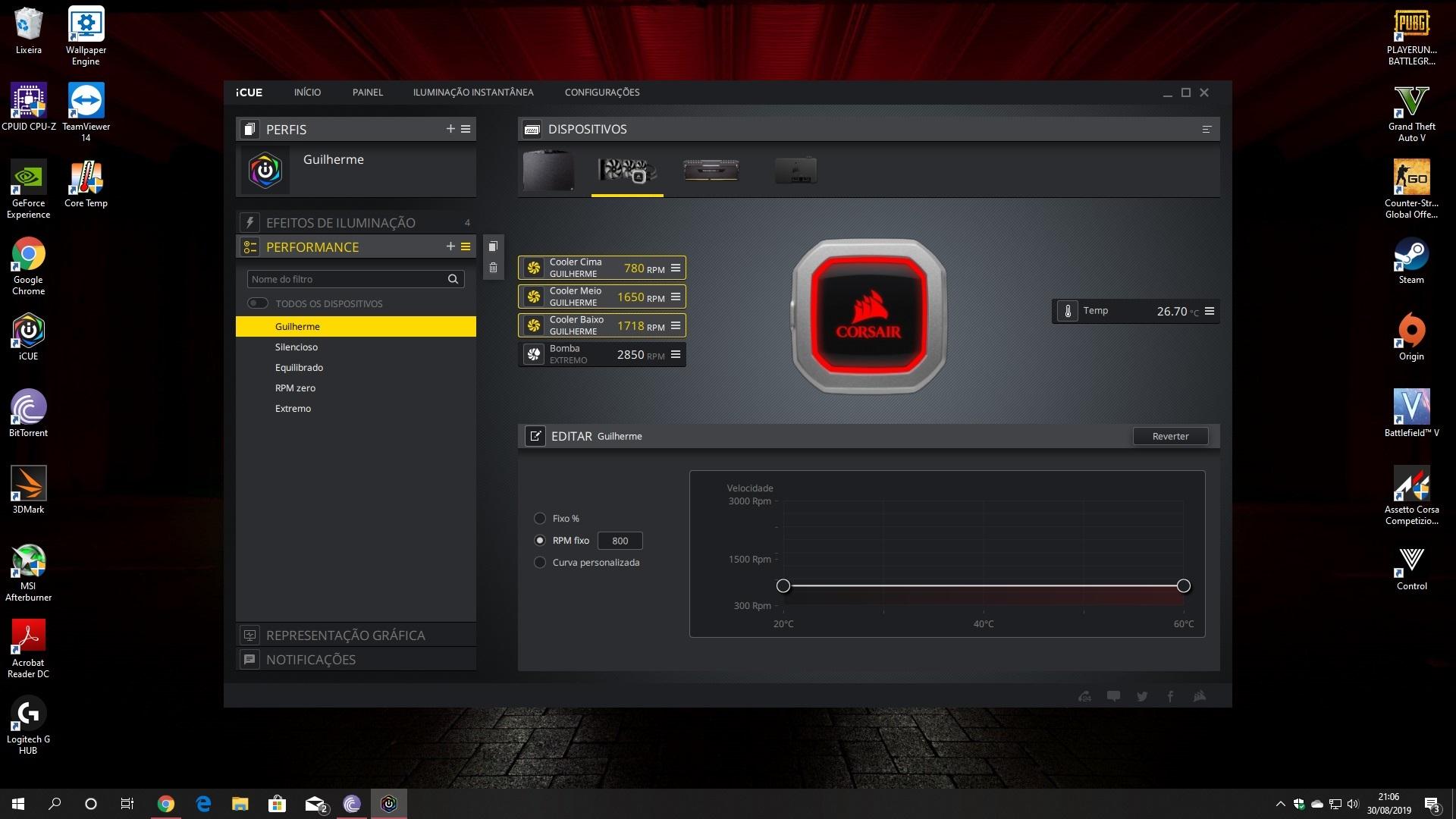Open the Painel tab
Screen dimensions: 1456x819
(368, 93)
